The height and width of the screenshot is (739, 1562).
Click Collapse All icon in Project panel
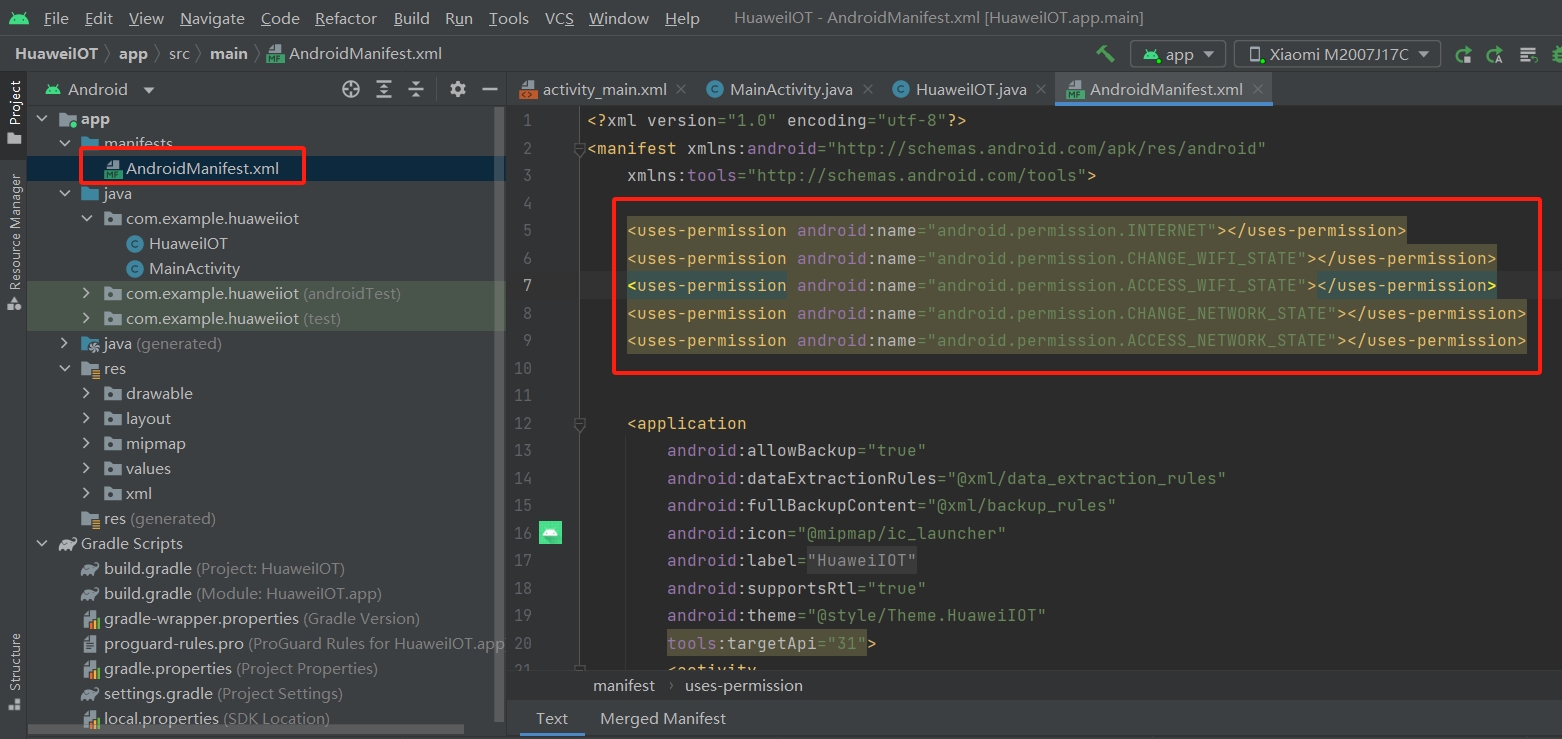pyautogui.click(x=416, y=89)
